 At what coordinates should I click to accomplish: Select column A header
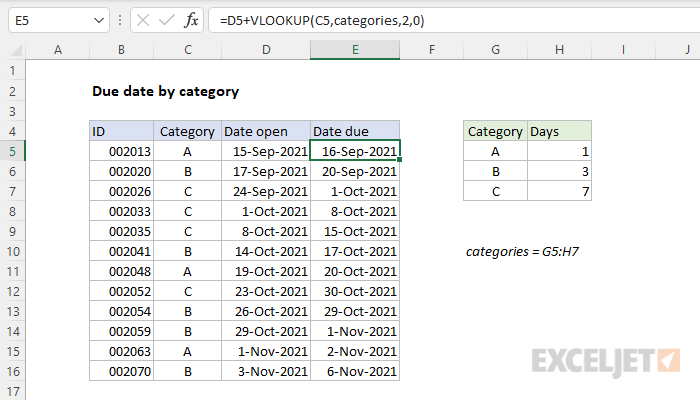coord(58,50)
